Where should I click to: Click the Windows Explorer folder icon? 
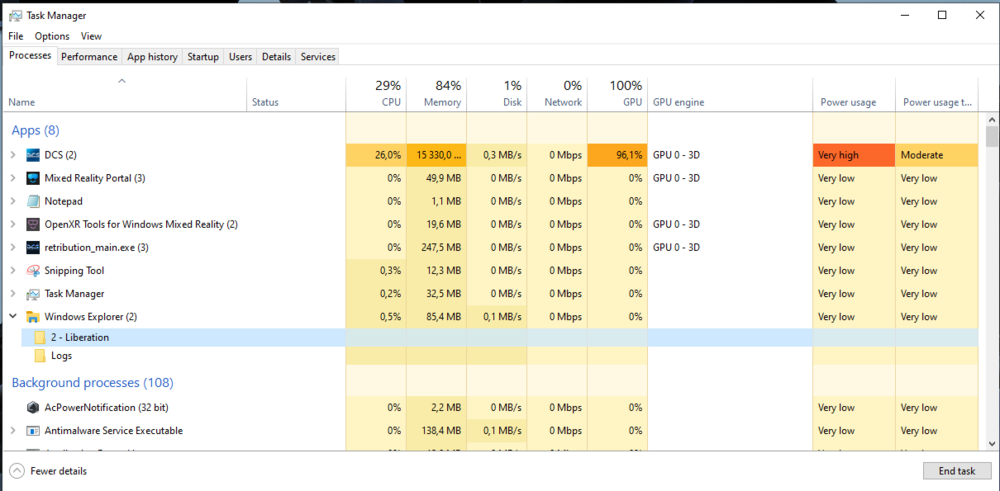(33, 317)
